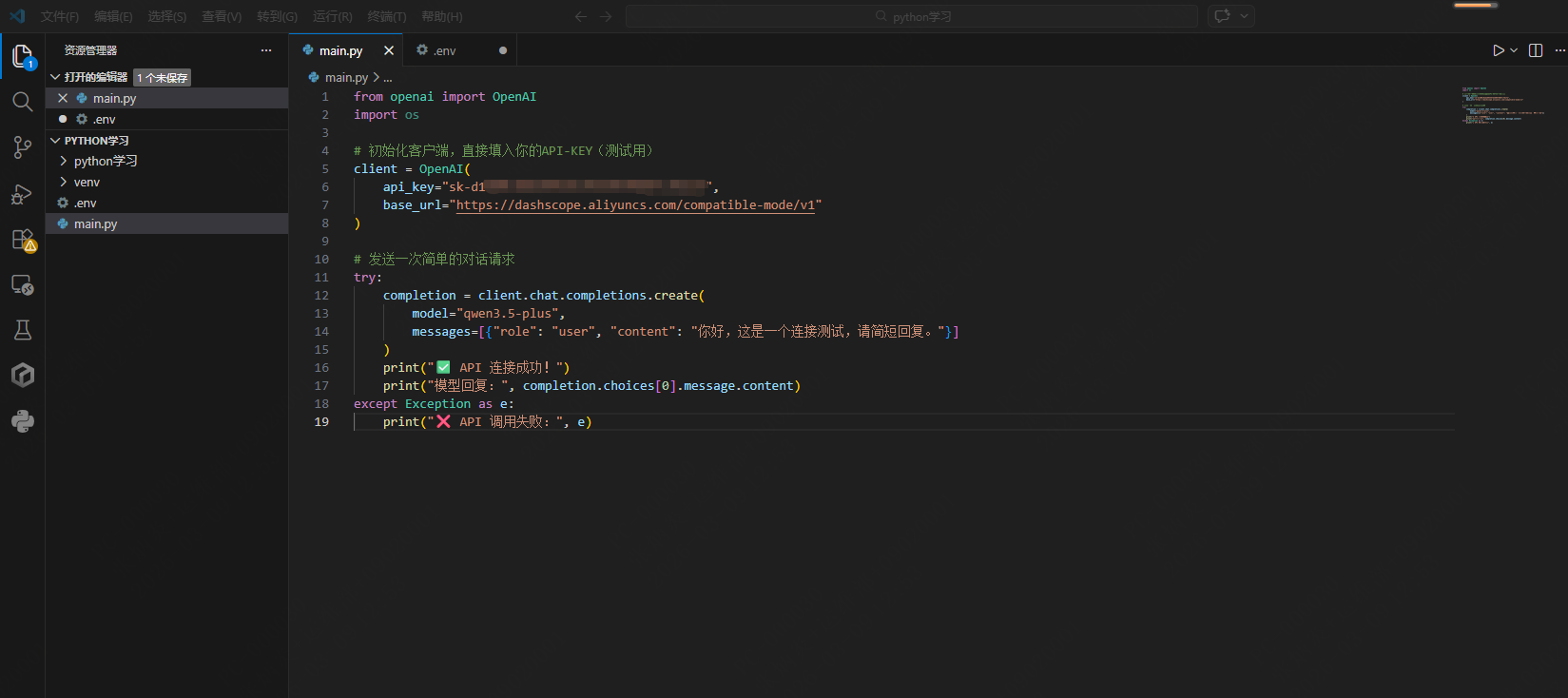Click the 资源管理器 panel title

(90, 50)
